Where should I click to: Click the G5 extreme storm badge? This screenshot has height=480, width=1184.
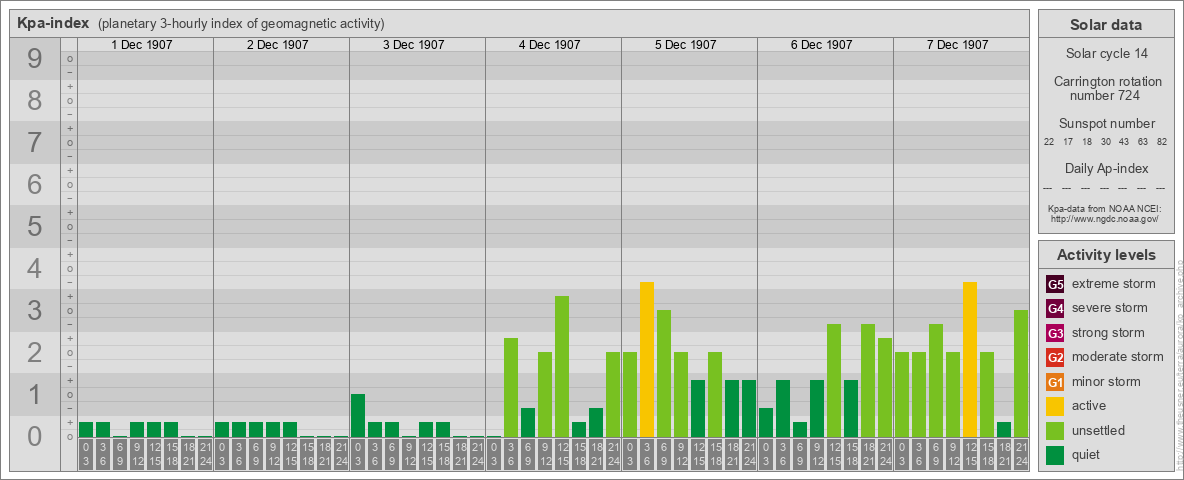[x=1055, y=285]
